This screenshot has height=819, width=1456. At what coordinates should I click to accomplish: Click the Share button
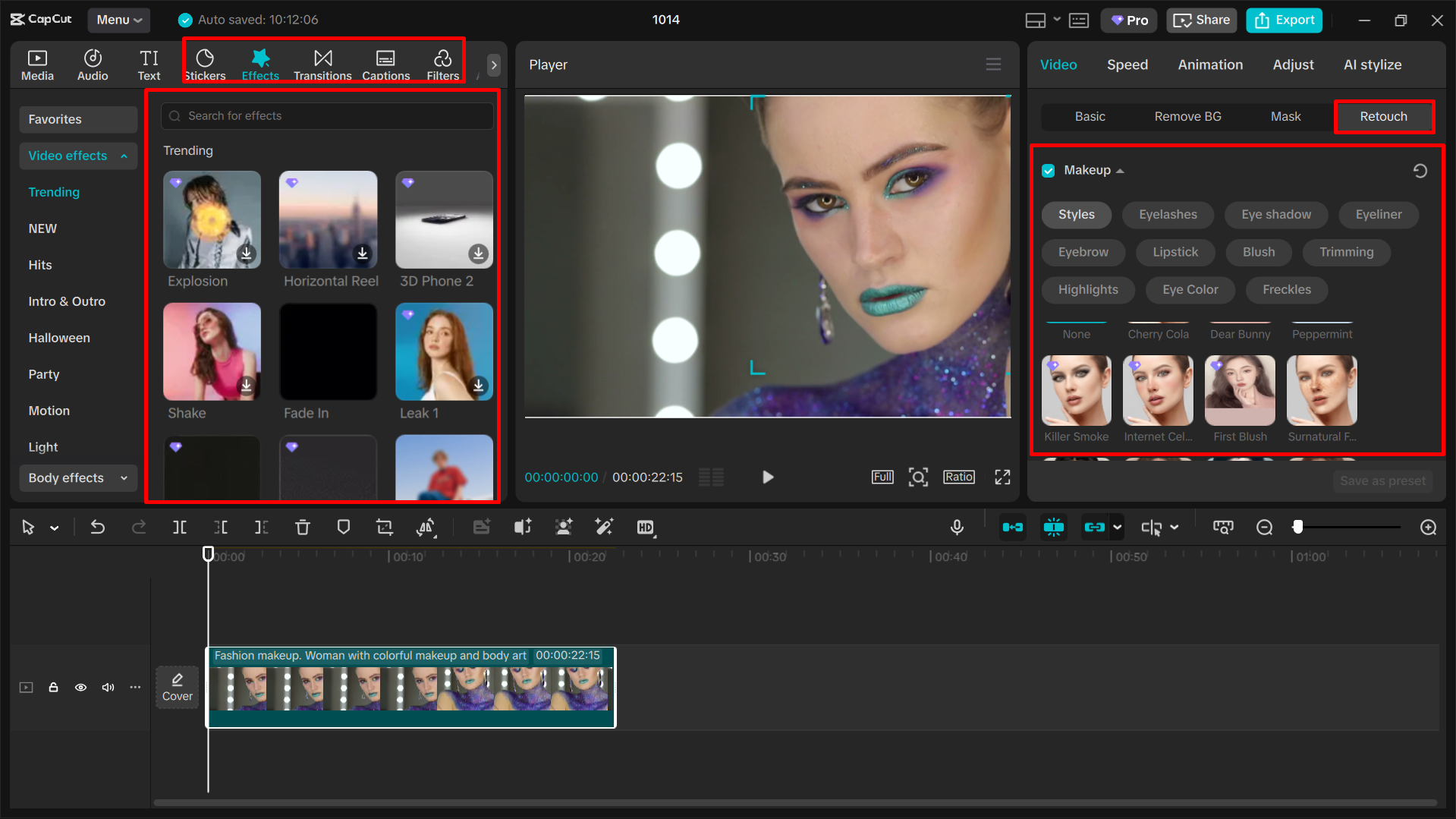tap(1201, 20)
